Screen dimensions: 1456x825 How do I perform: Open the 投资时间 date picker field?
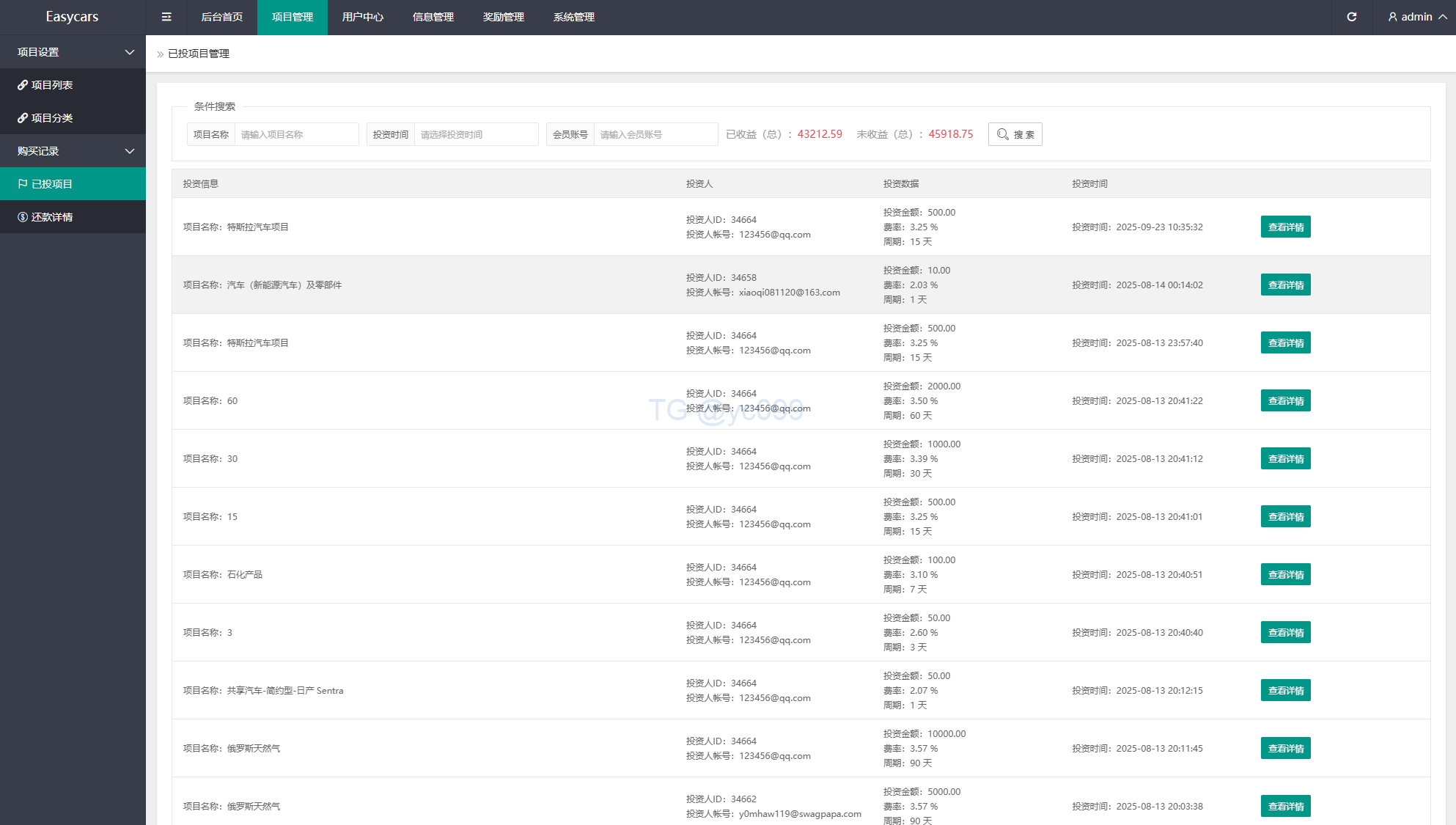coord(476,134)
